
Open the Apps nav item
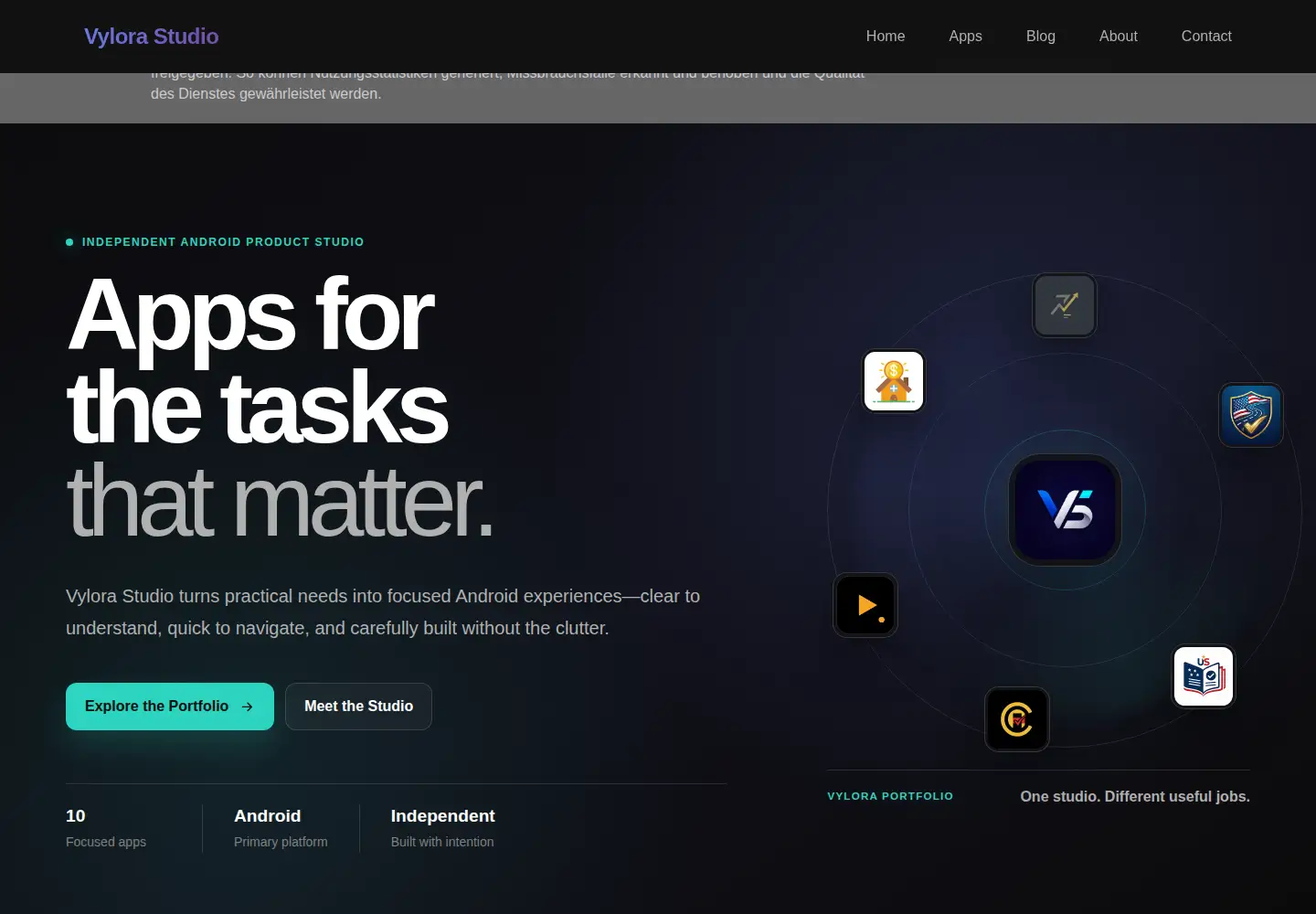[x=965, y=37]
